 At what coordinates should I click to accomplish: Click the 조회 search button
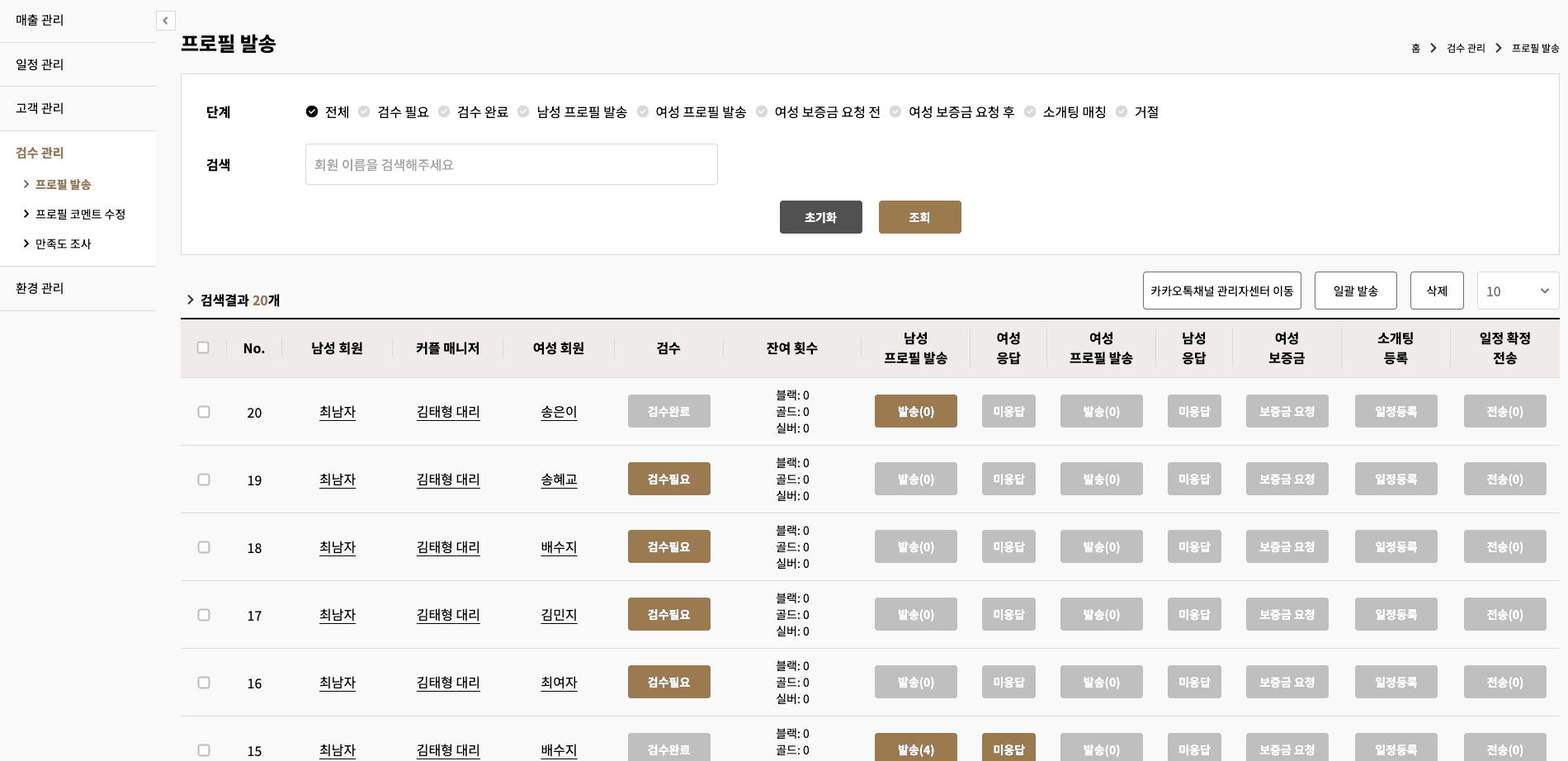tap(920, 217)
